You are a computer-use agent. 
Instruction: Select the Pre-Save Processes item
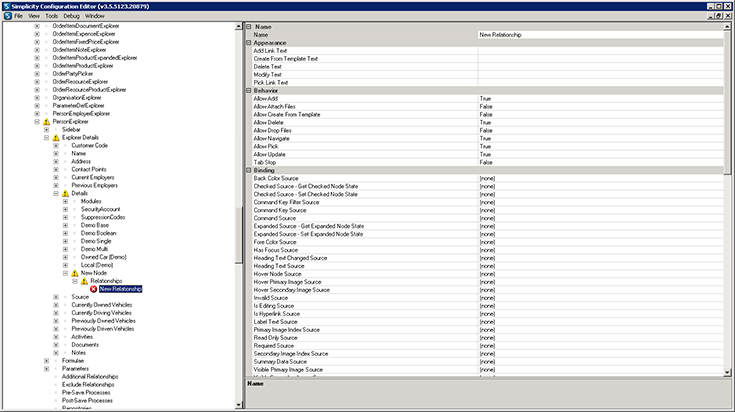pyautogui.click(x=86, y=393)
